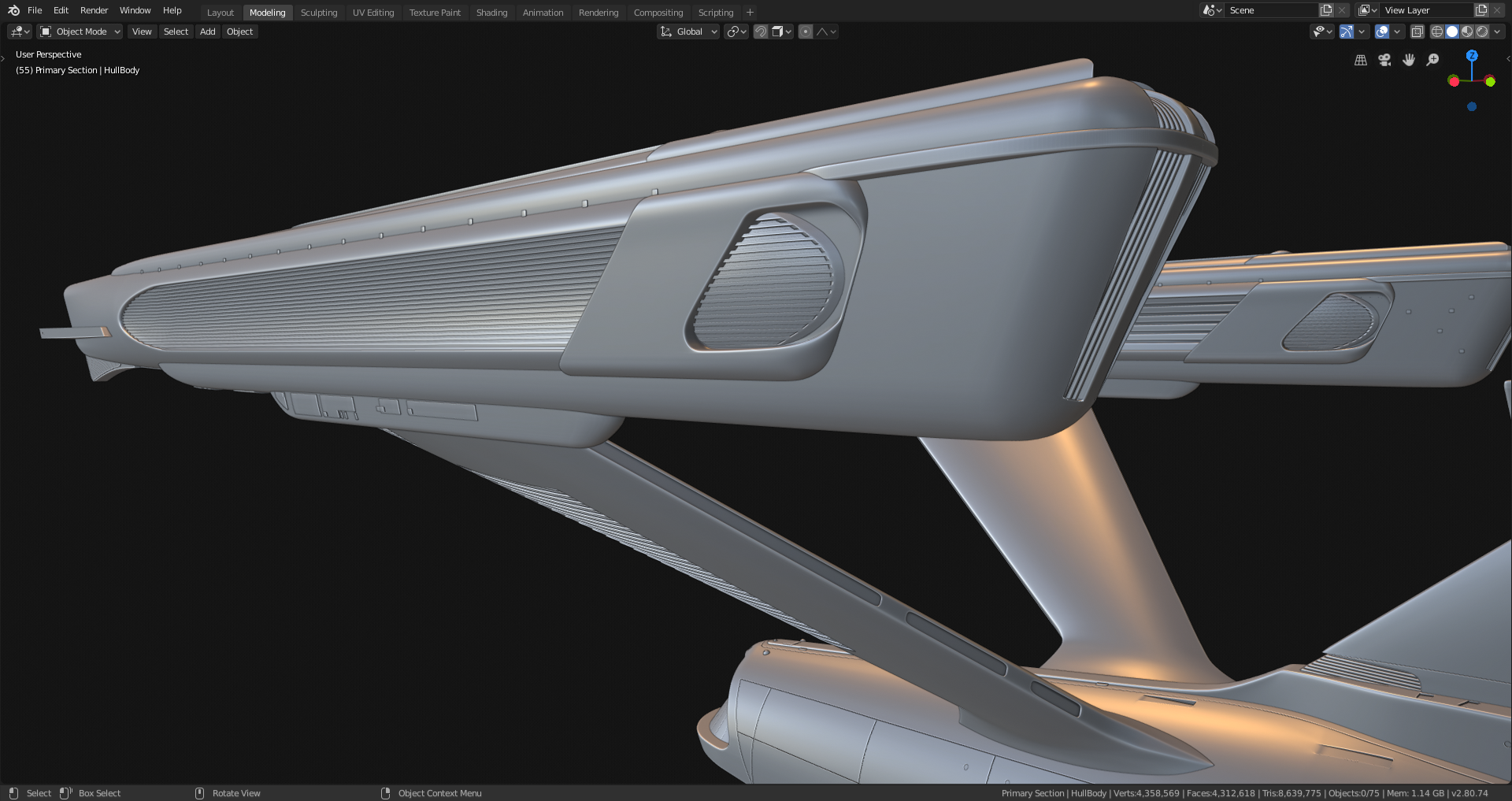1512x801 pixels.
Task: Click the Scene name field
Action: [1271, 10]
